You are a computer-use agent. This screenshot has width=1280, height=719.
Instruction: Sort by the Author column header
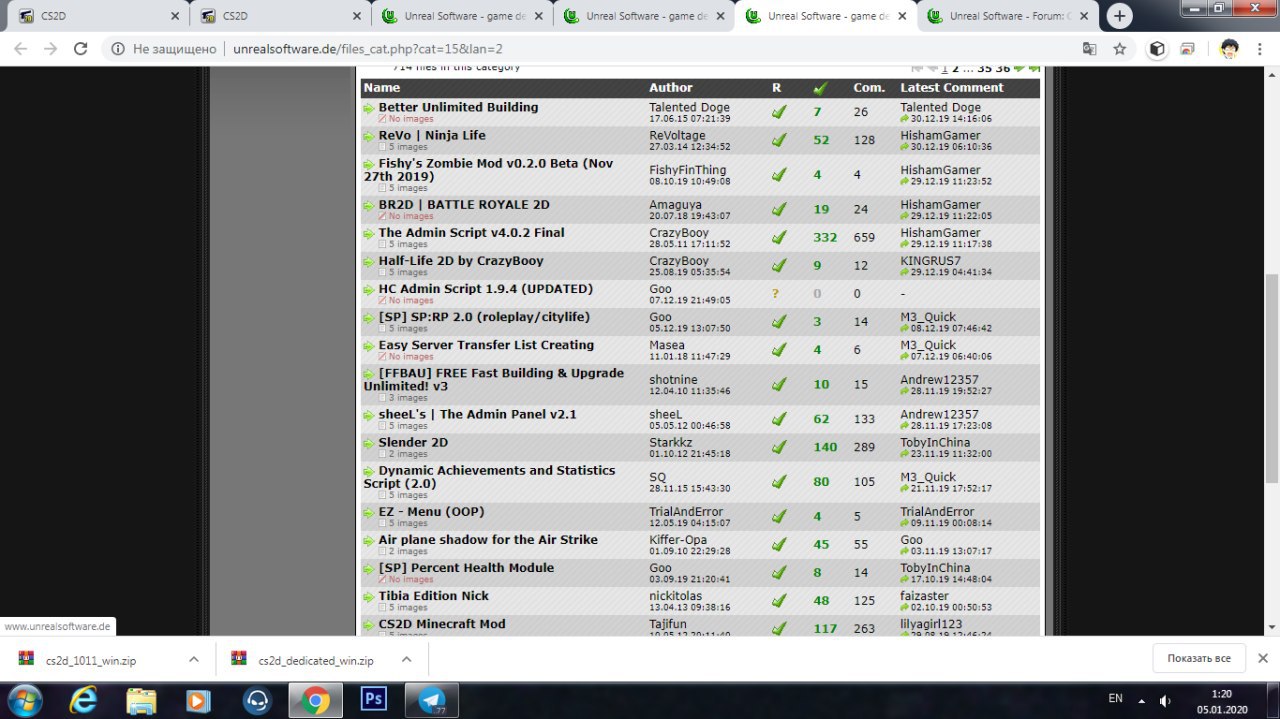pyautogui.click(x=671, y=88)
